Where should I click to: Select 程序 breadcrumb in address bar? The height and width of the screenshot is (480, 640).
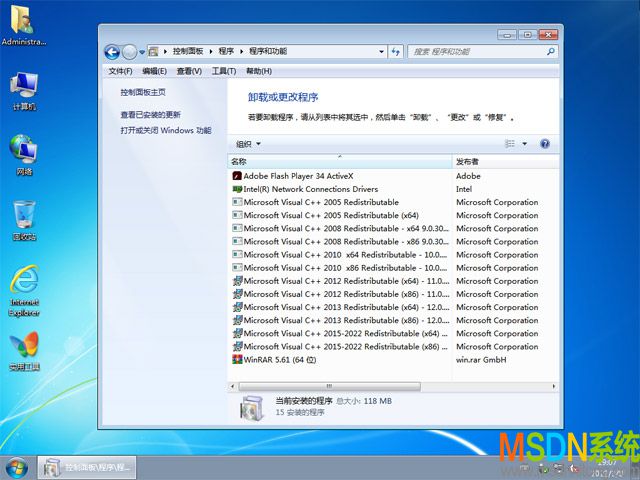pyautogui.click(x=226, y=51)
